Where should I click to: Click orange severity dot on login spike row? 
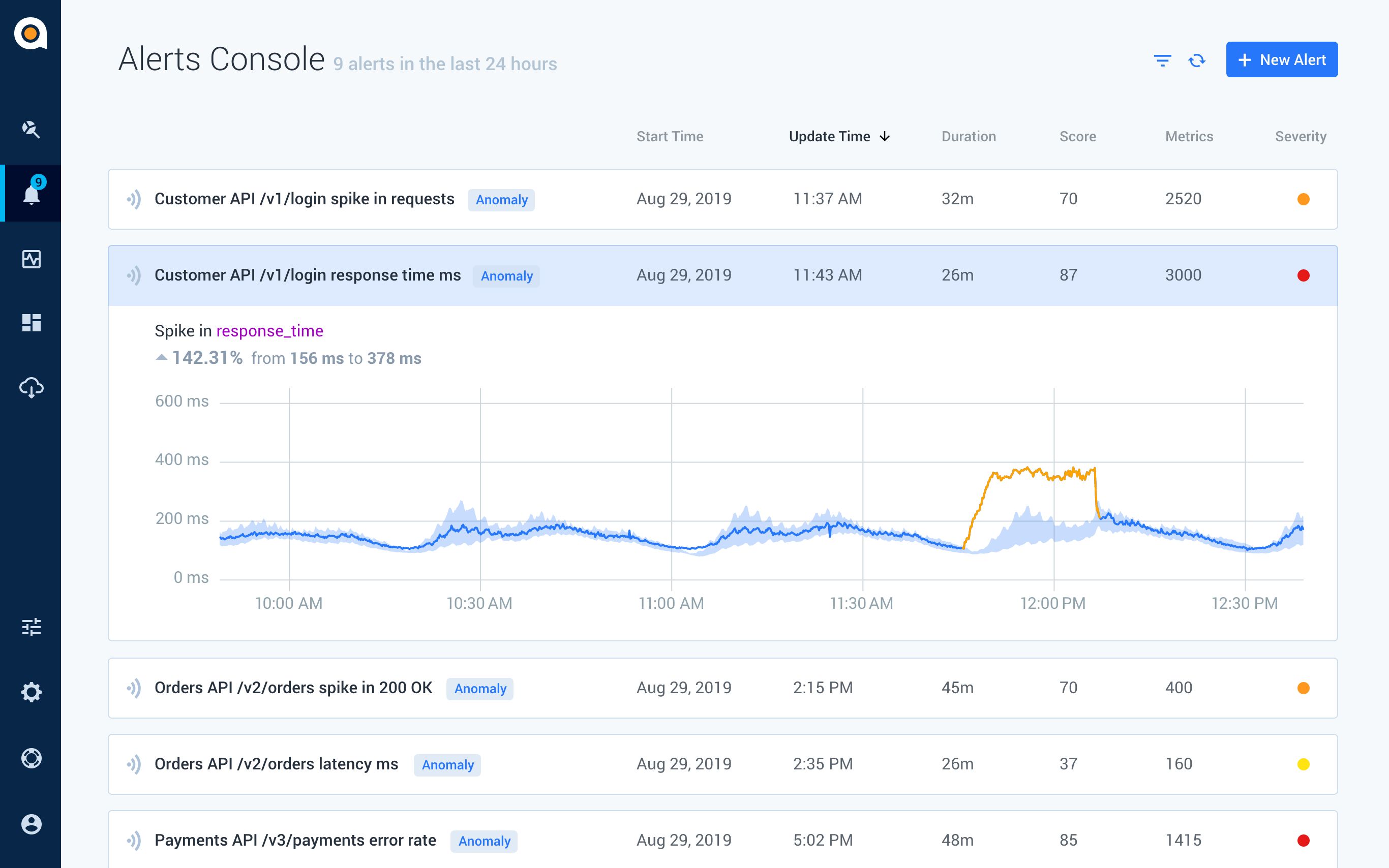coord(1304,199)
